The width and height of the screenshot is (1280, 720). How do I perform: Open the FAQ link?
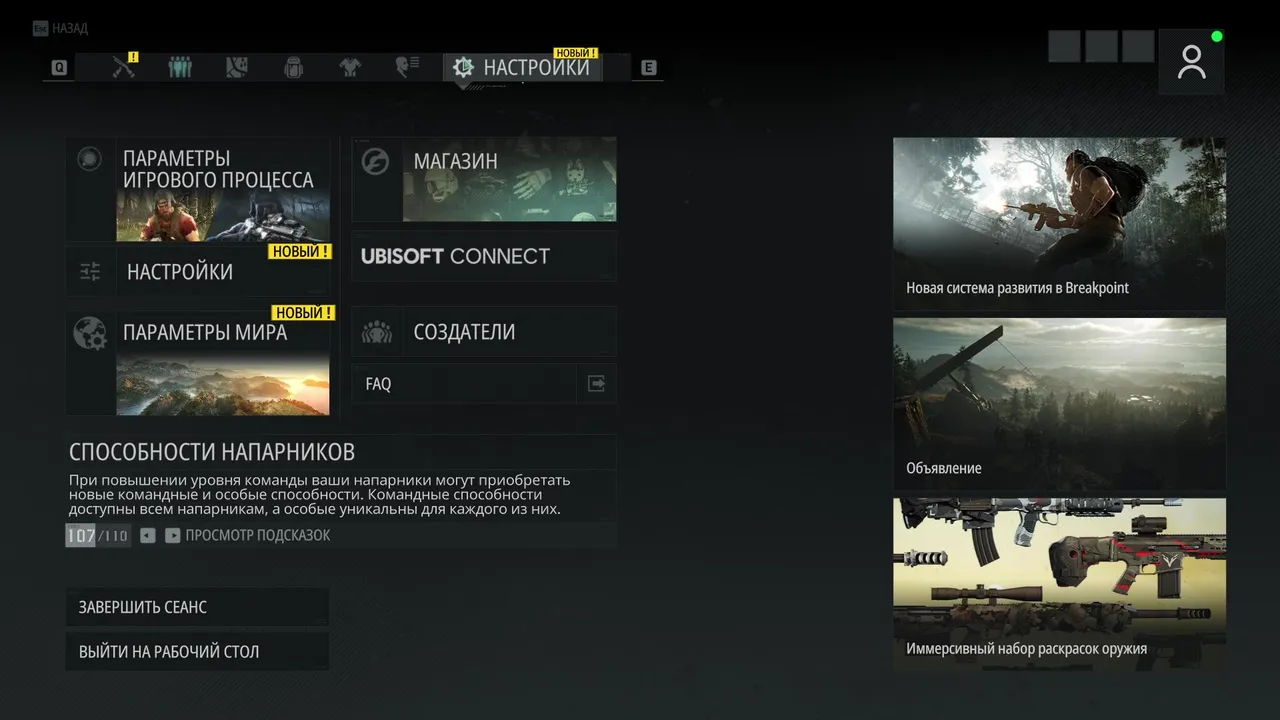point(484,383)
